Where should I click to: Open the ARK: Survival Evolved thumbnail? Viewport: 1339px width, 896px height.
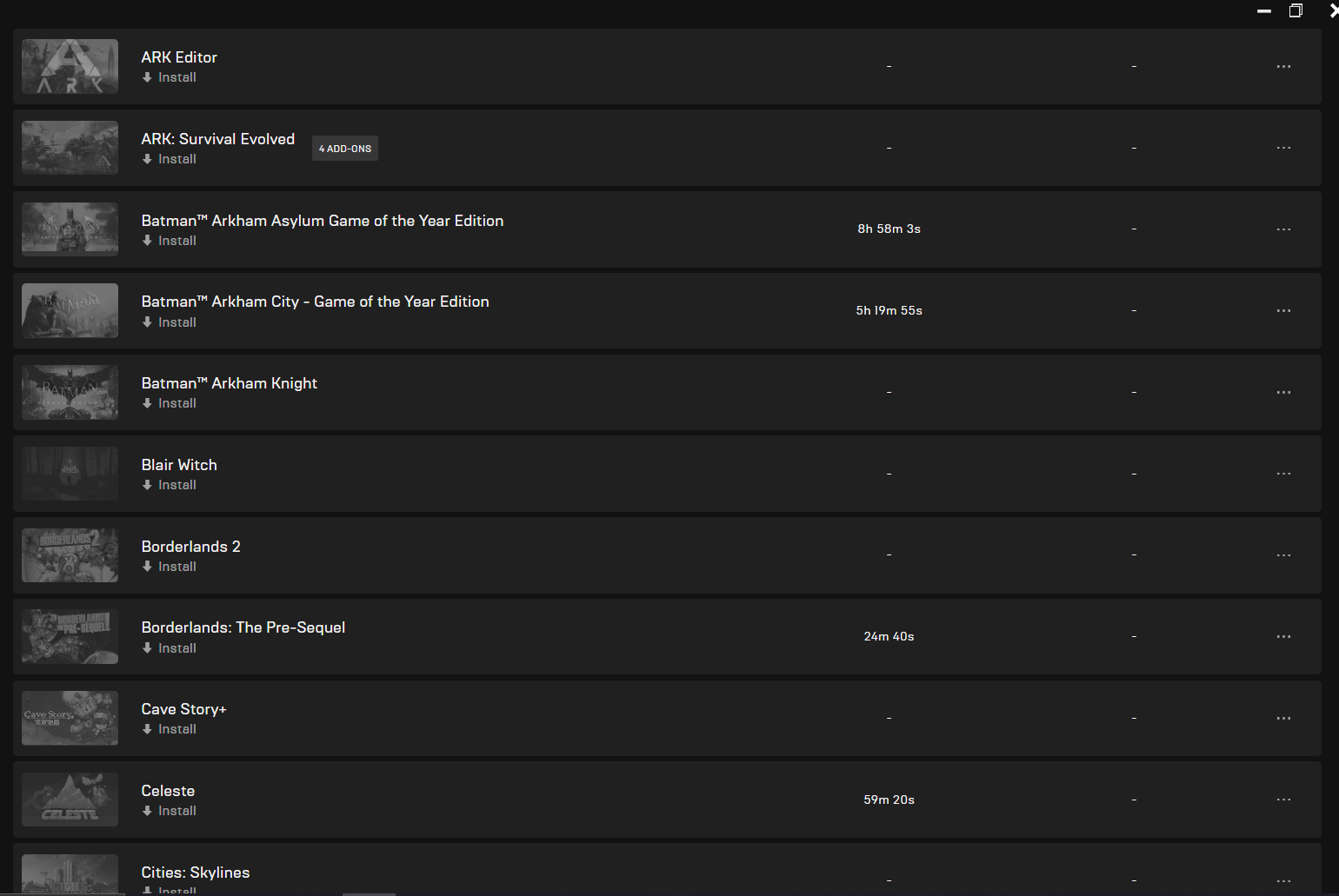point(70,148)
